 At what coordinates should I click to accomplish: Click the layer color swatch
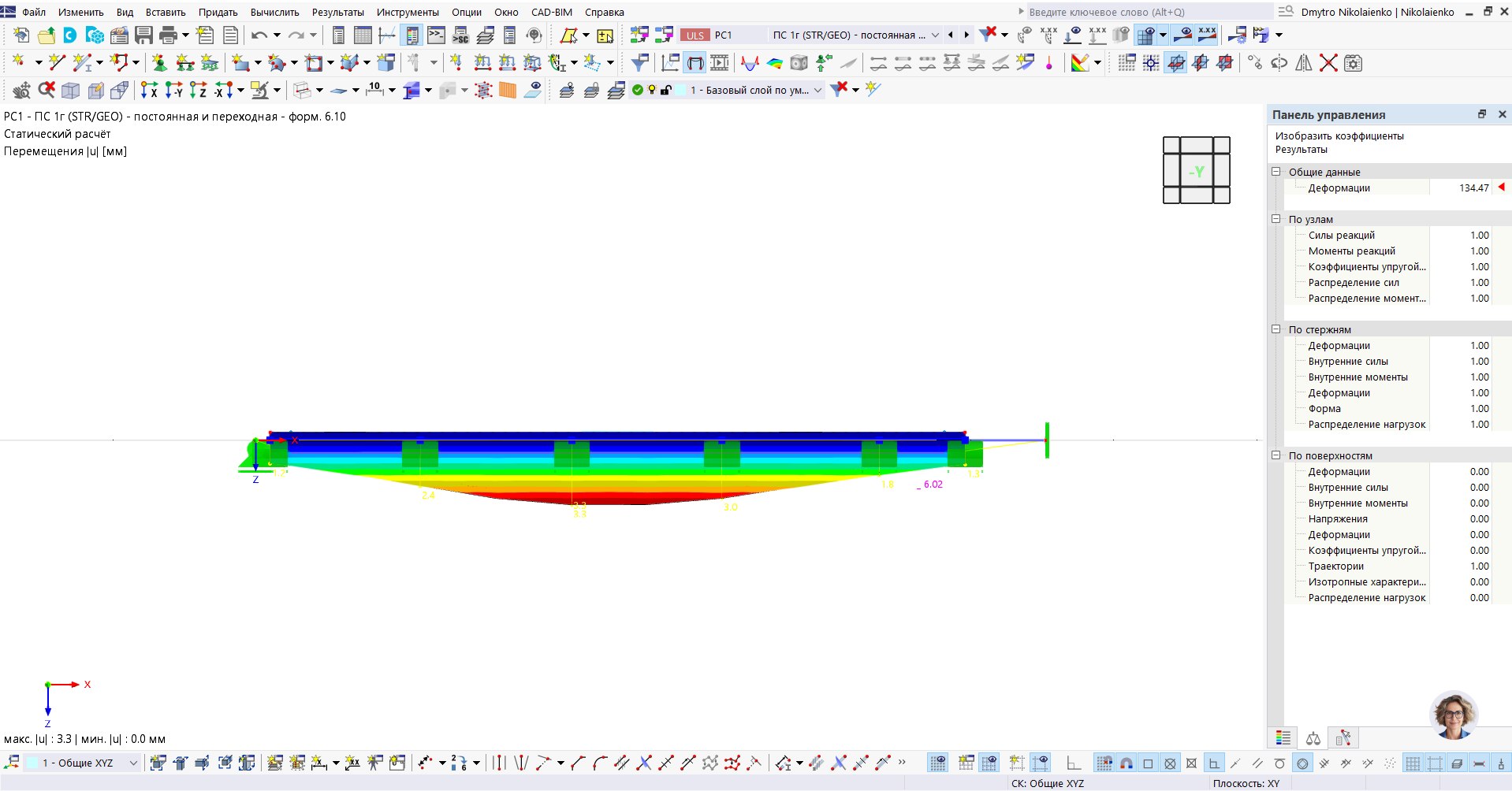pyautogui.click(x=681, y=90)
